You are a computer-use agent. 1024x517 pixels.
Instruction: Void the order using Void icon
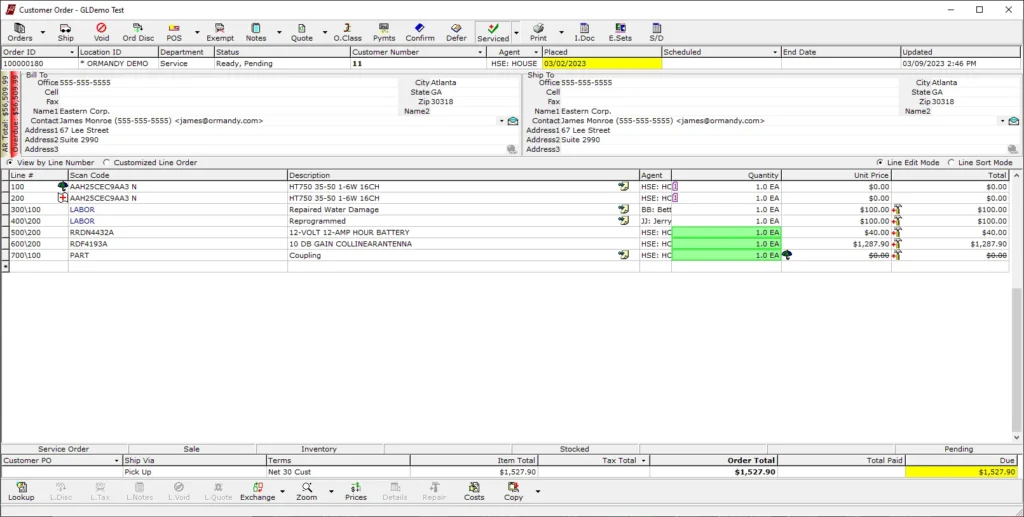(101, 32)
